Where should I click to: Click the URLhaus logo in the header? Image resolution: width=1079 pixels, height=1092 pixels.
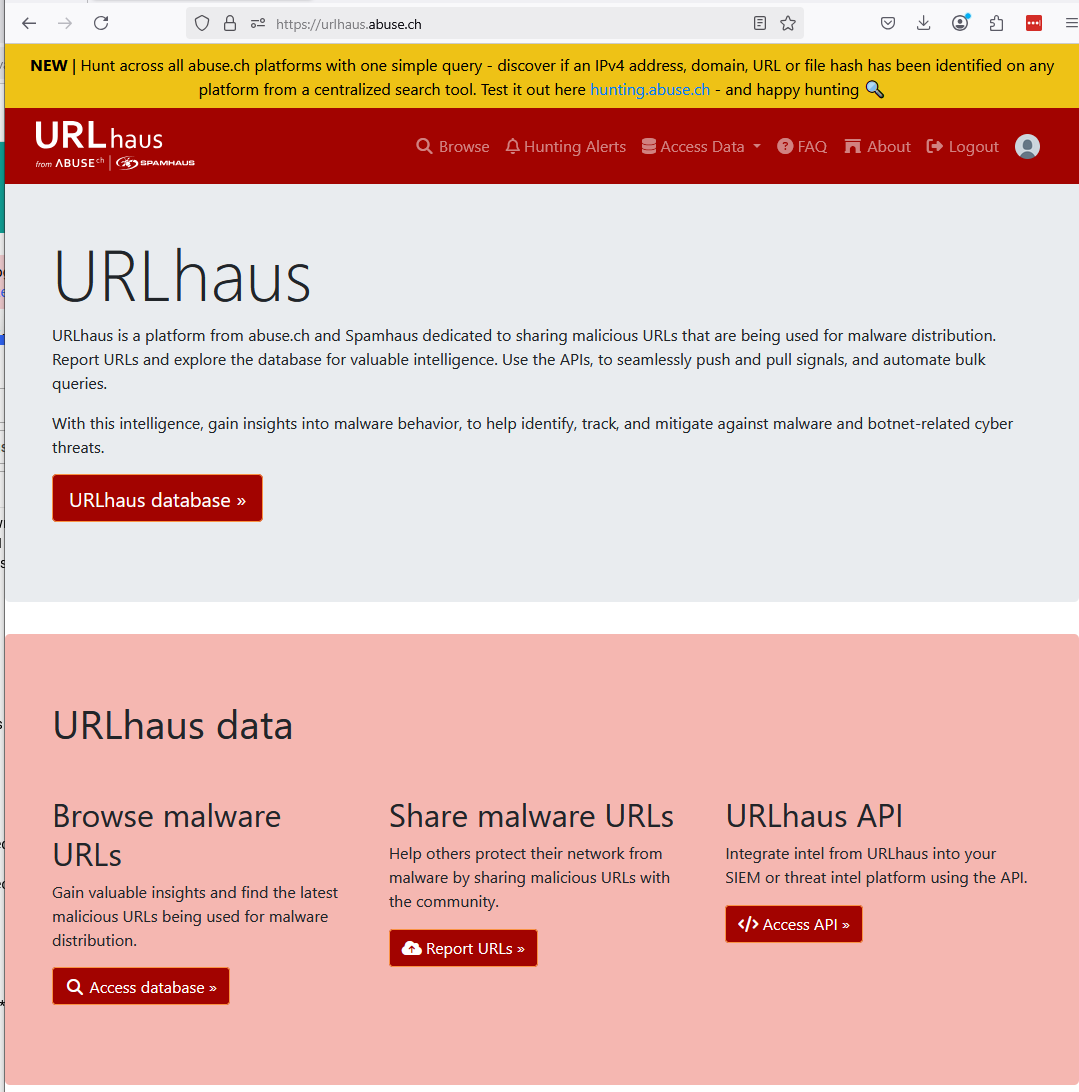[115, 145]
